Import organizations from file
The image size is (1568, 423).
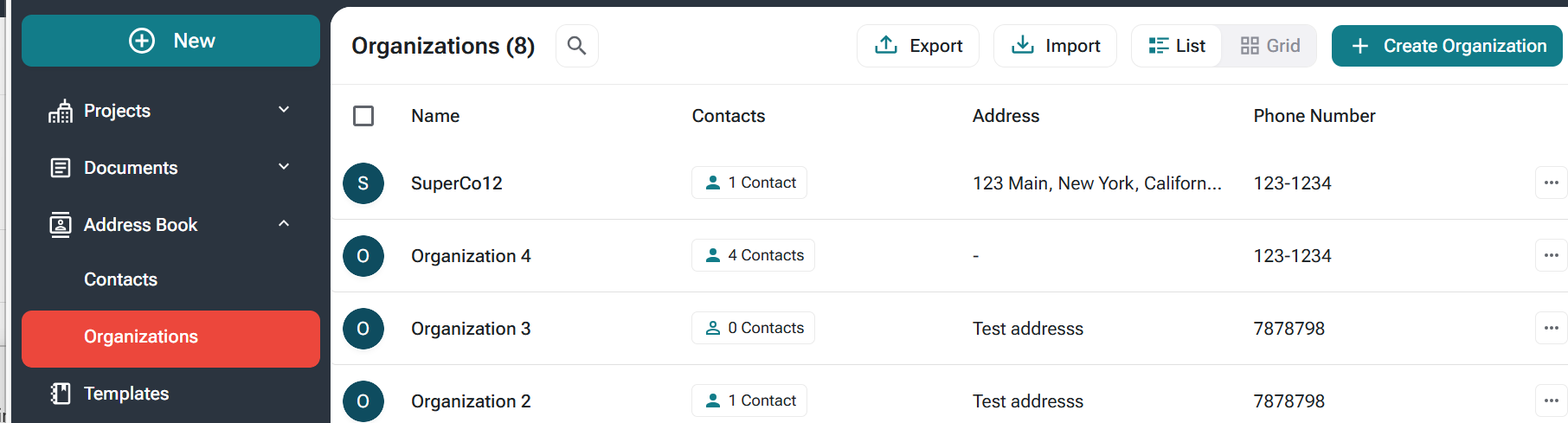(x=1055, y=46)
